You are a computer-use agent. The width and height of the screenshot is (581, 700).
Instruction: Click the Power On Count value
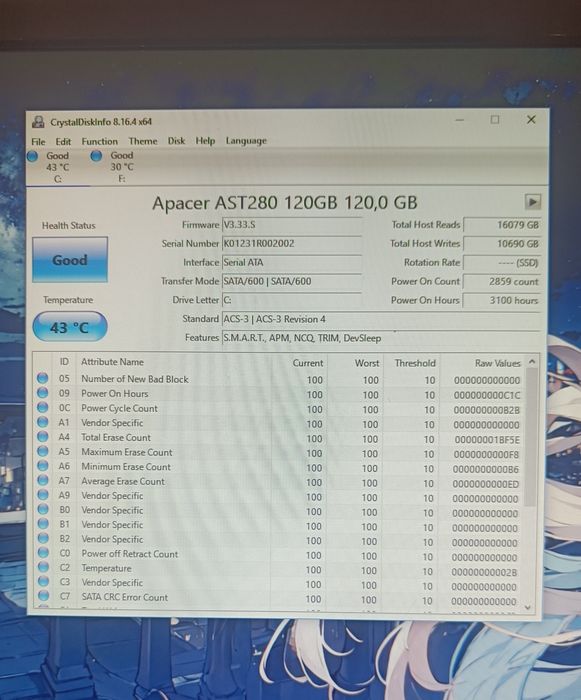click(502, 282)
